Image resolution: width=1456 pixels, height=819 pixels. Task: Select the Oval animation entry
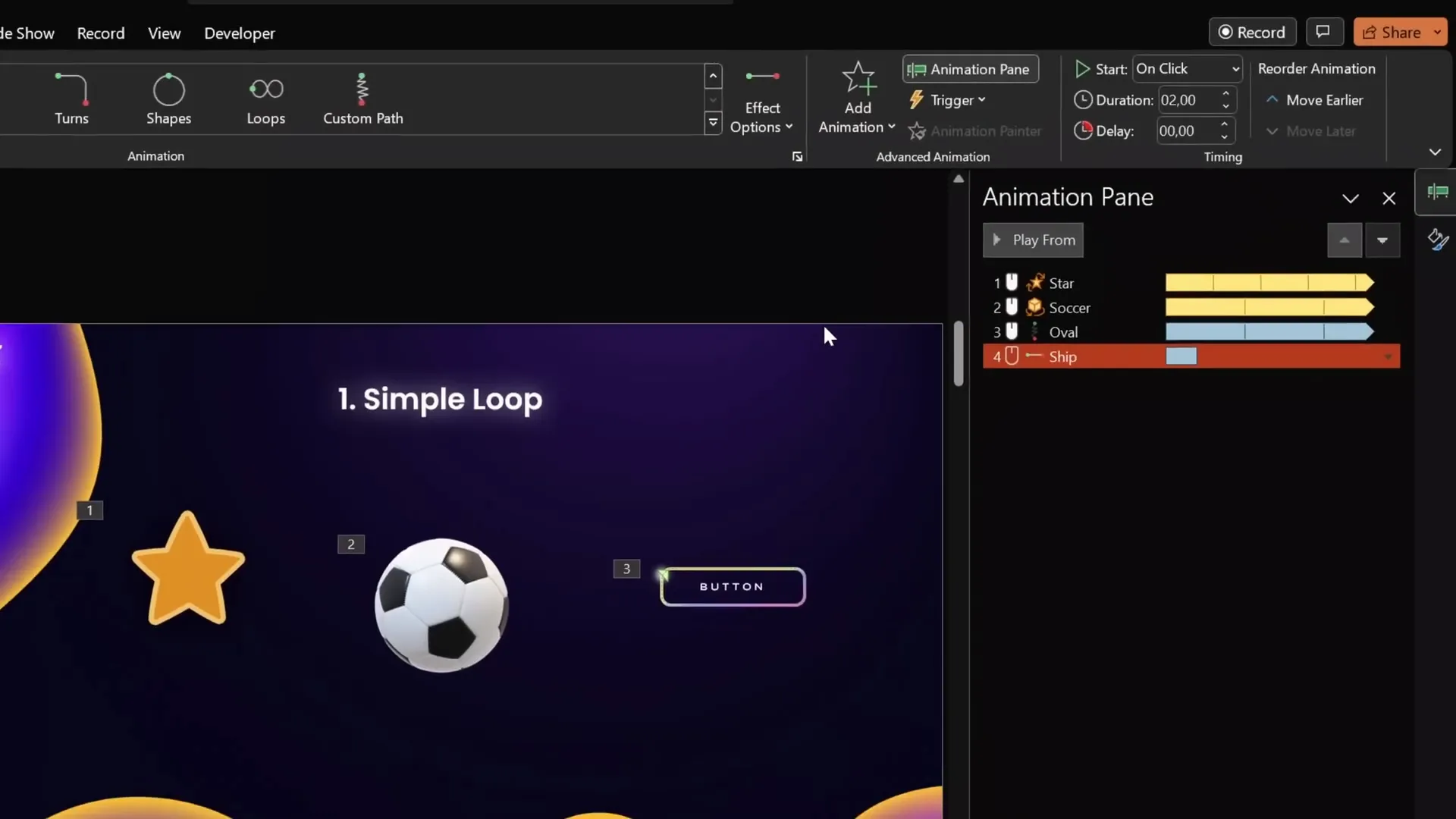pyautogui.click(x=1191, y=331)
